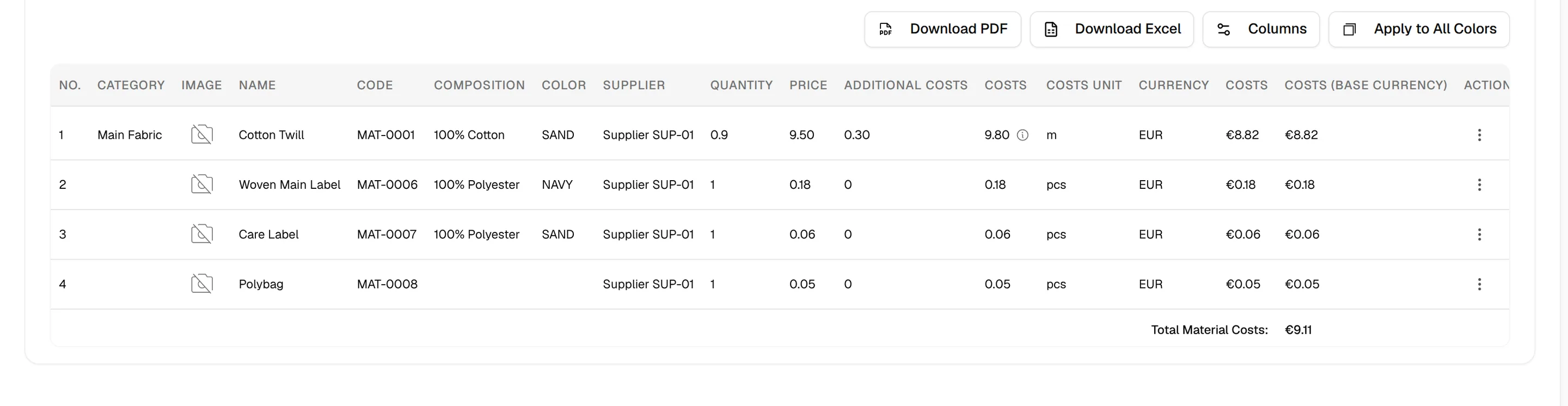The image size is (1568, 406).
Task: Select the Cotton Twill name cell
Action: pos(271,135)
